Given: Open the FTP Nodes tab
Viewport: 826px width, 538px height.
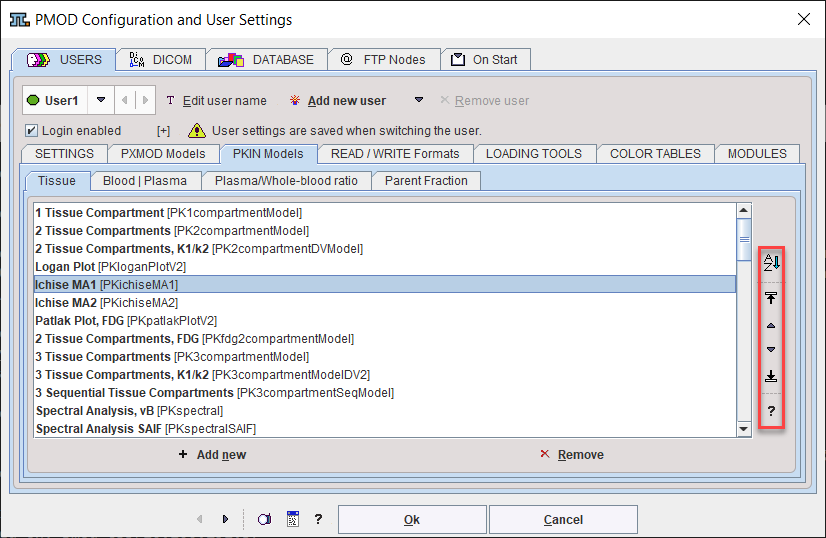Looking at the screenshot, I should coord(384,60).
